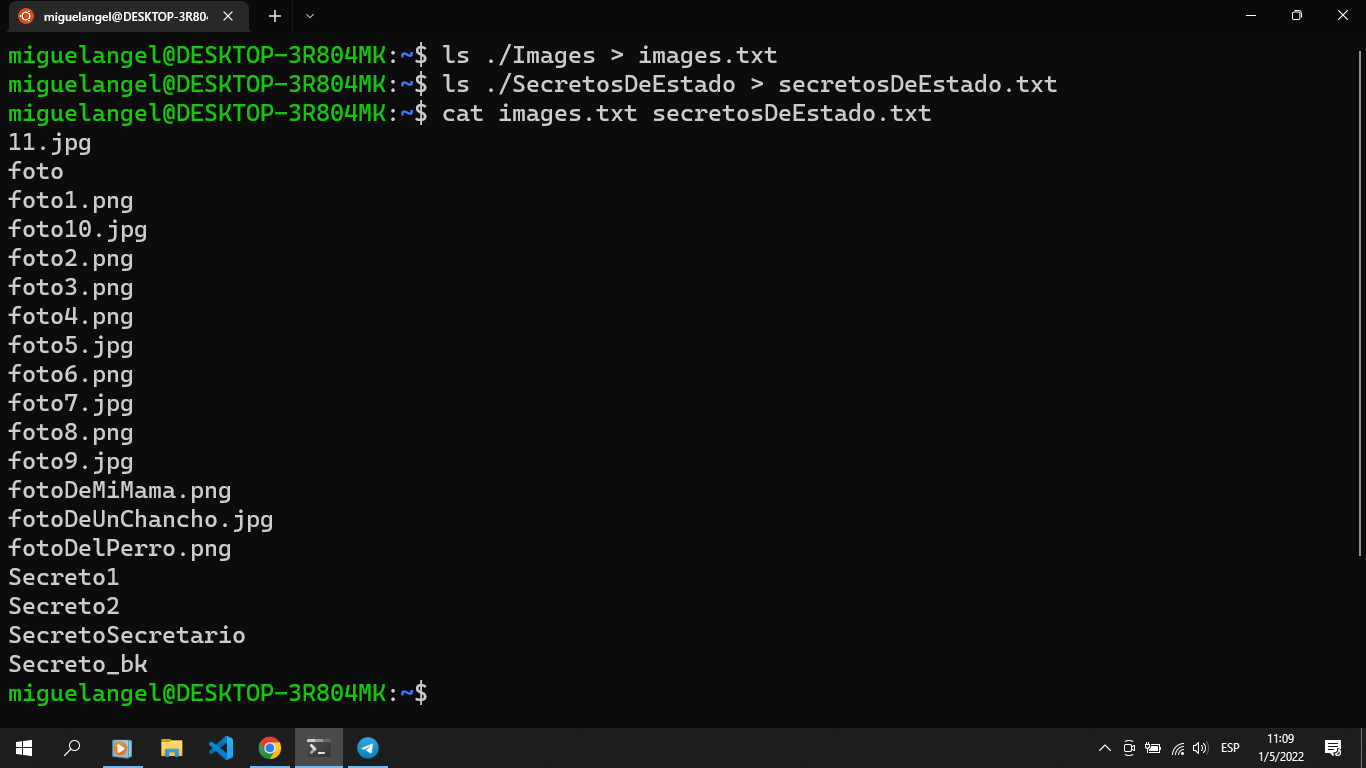
Task: Switch to the Windows Terminal taskbar icon
Action: (318, 748)
